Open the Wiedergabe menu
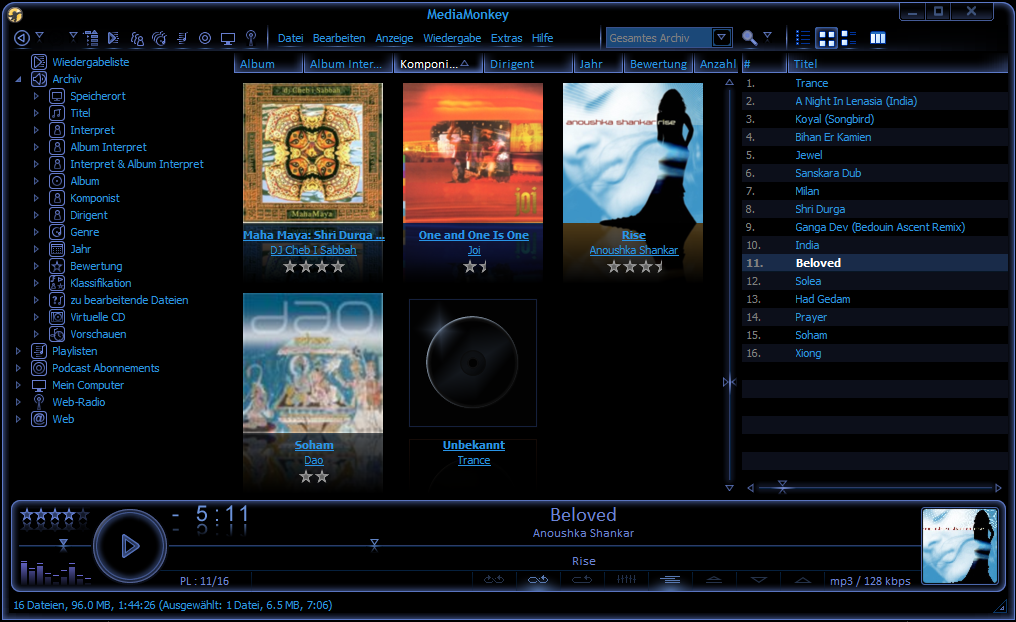Viewport: 1016px width, 622px height. 452,38
